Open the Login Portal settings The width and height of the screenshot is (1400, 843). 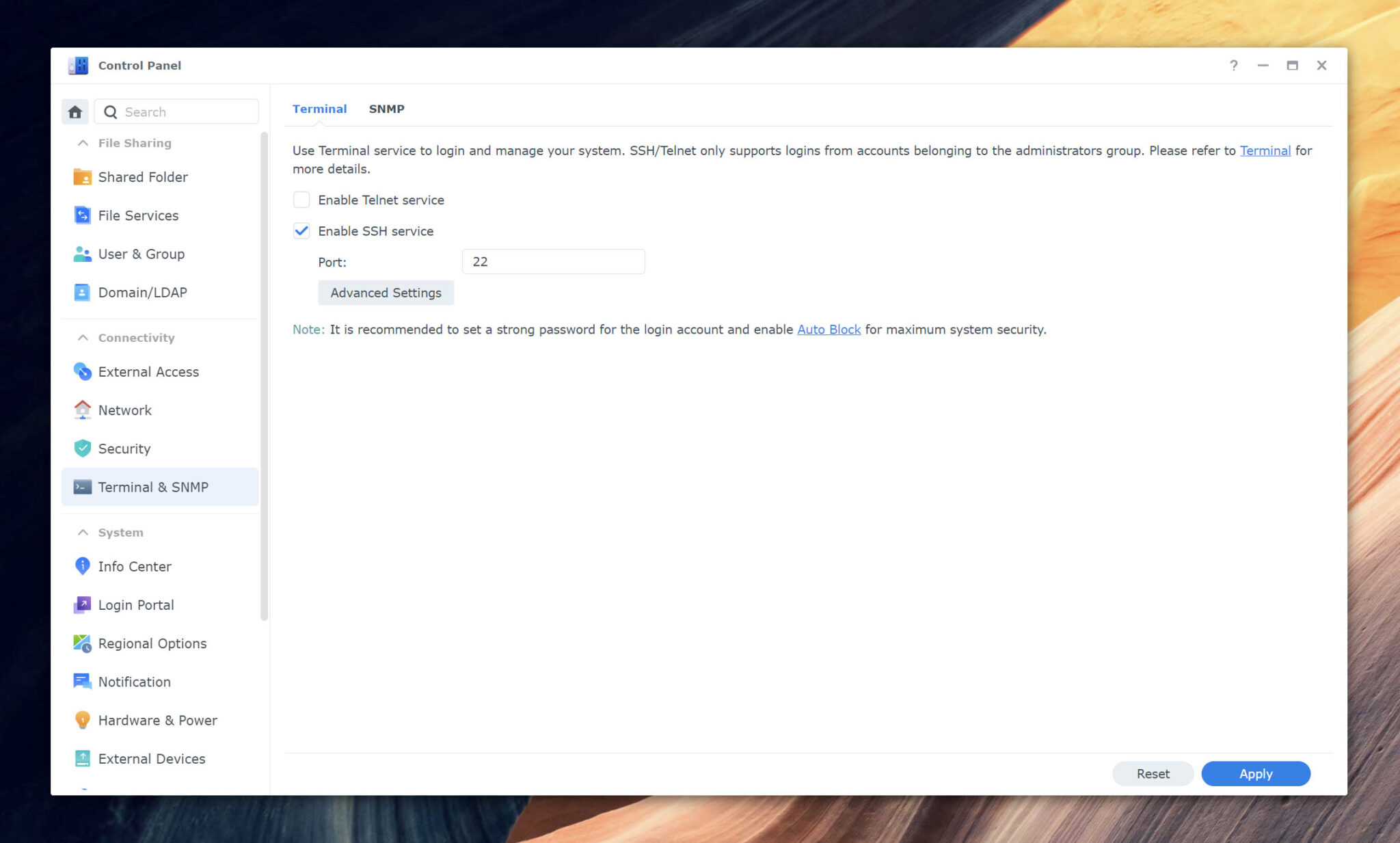pos(136,604)
